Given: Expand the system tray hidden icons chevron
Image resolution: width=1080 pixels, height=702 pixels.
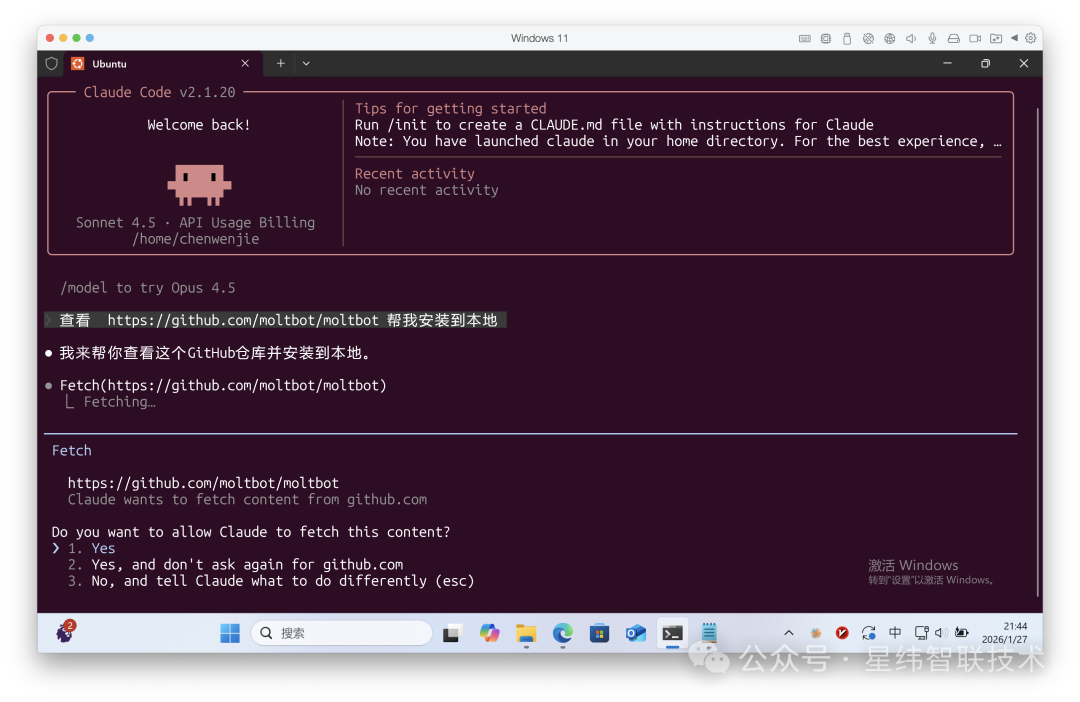Looking at the screenshot, I should tap(788, 633).
